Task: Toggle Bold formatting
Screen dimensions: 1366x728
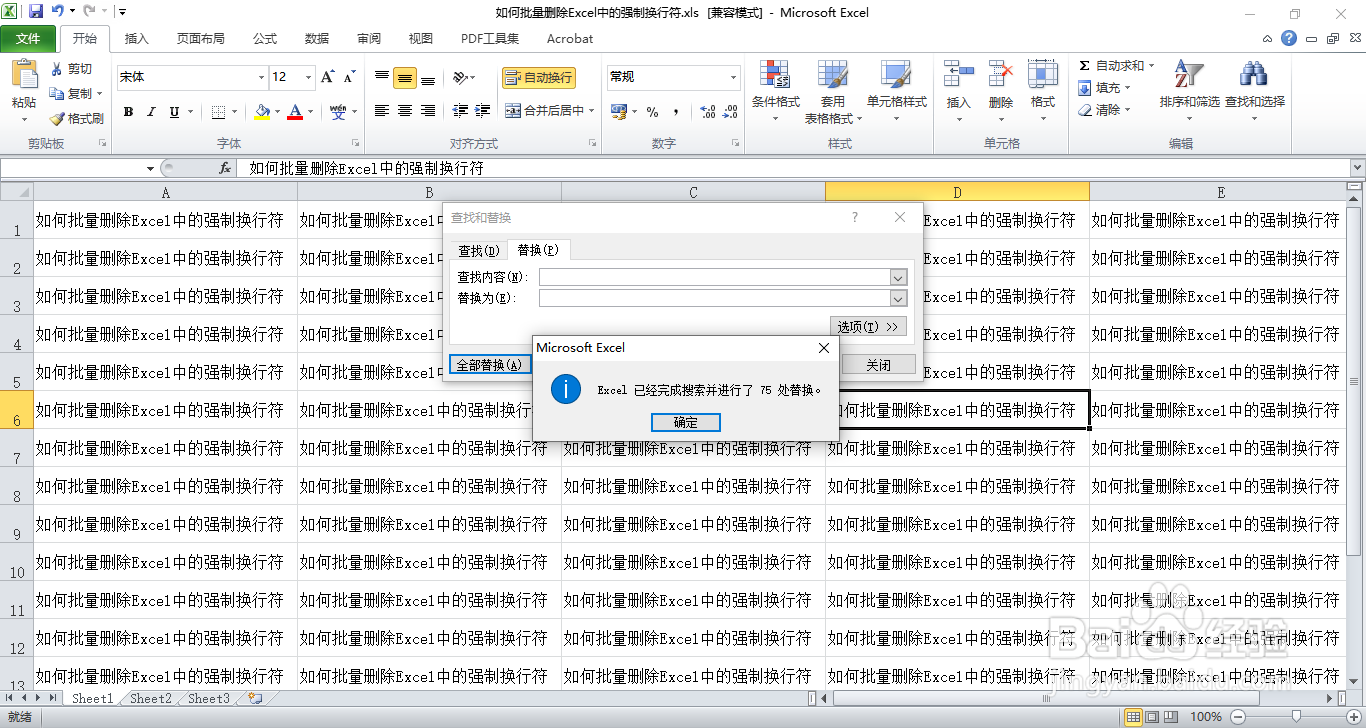Action: point(128,111)
